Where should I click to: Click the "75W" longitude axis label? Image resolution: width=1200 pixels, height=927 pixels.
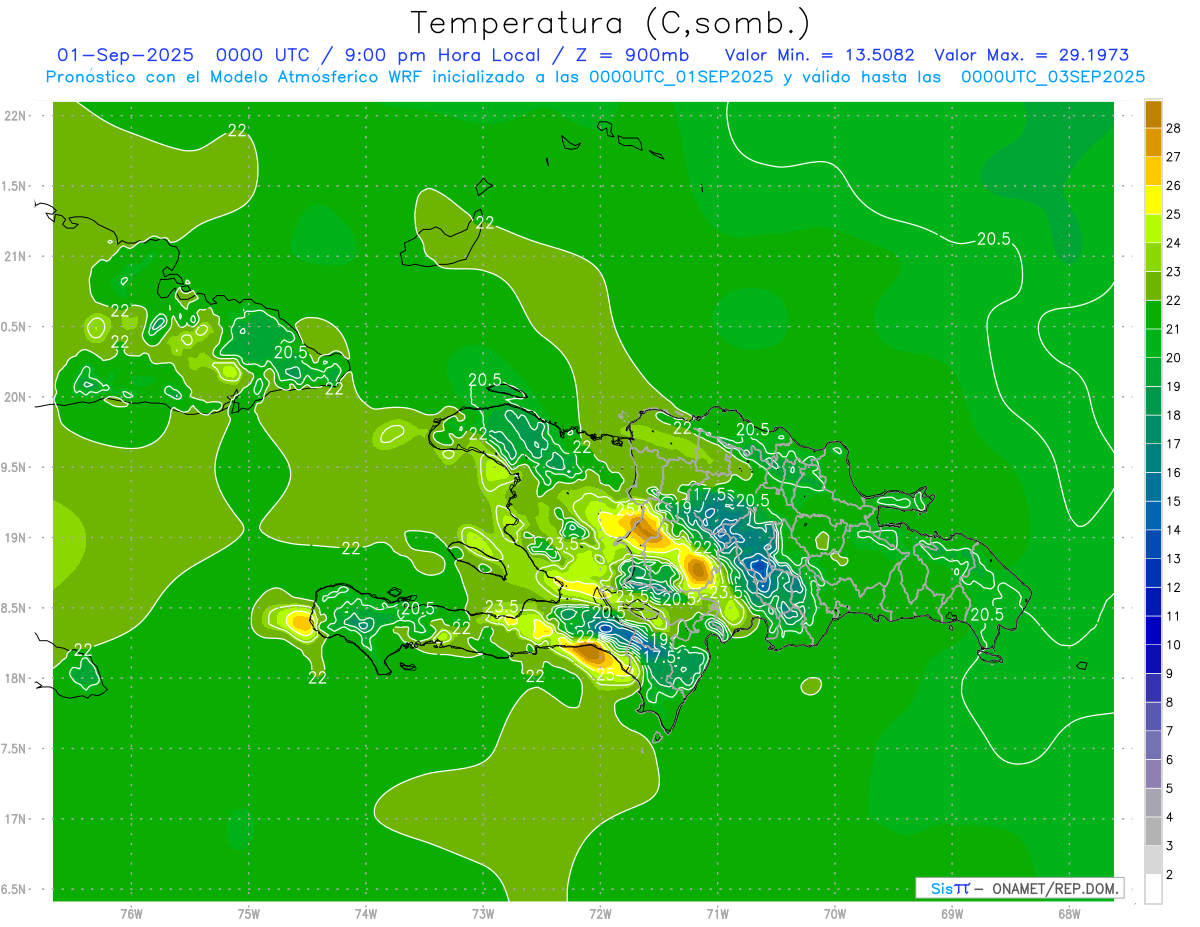click(249, 914)
